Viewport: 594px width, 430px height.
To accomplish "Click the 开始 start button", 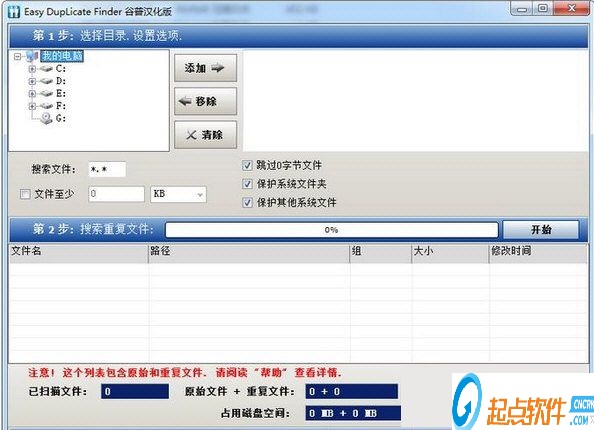I will point(541,230).
